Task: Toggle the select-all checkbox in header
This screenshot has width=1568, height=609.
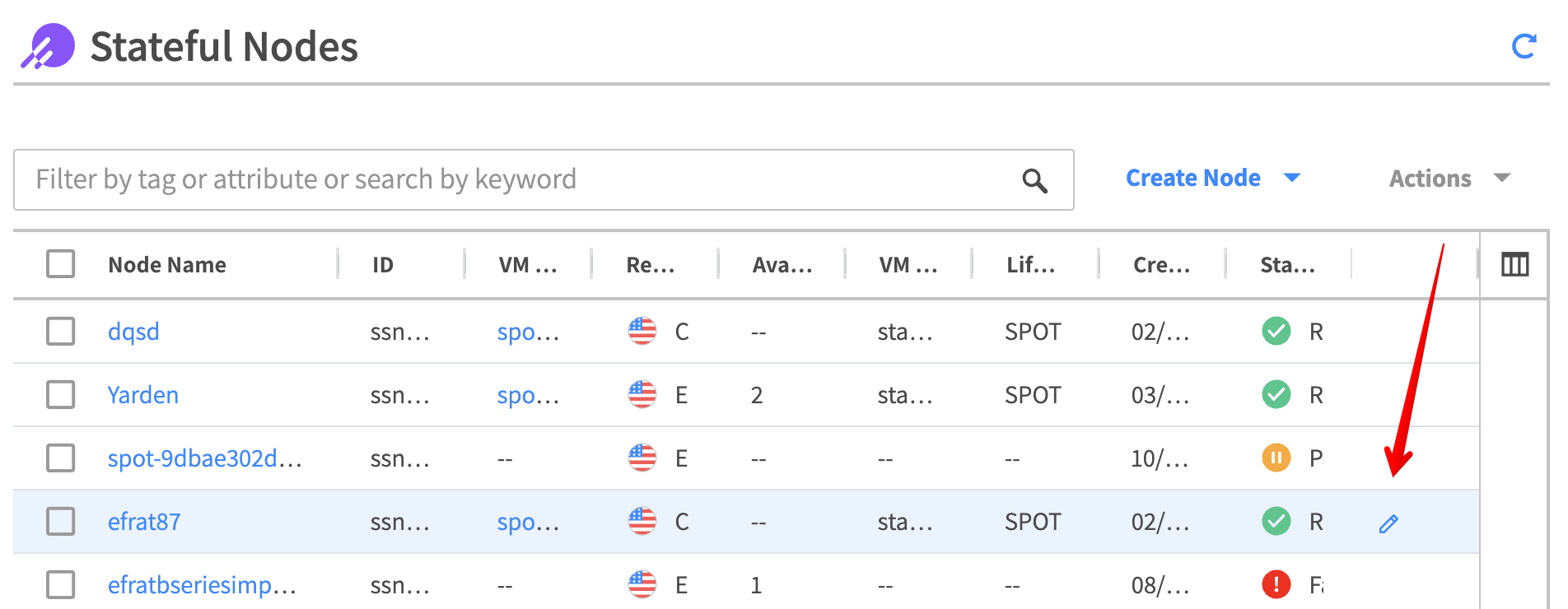Action: click(61, 264)
